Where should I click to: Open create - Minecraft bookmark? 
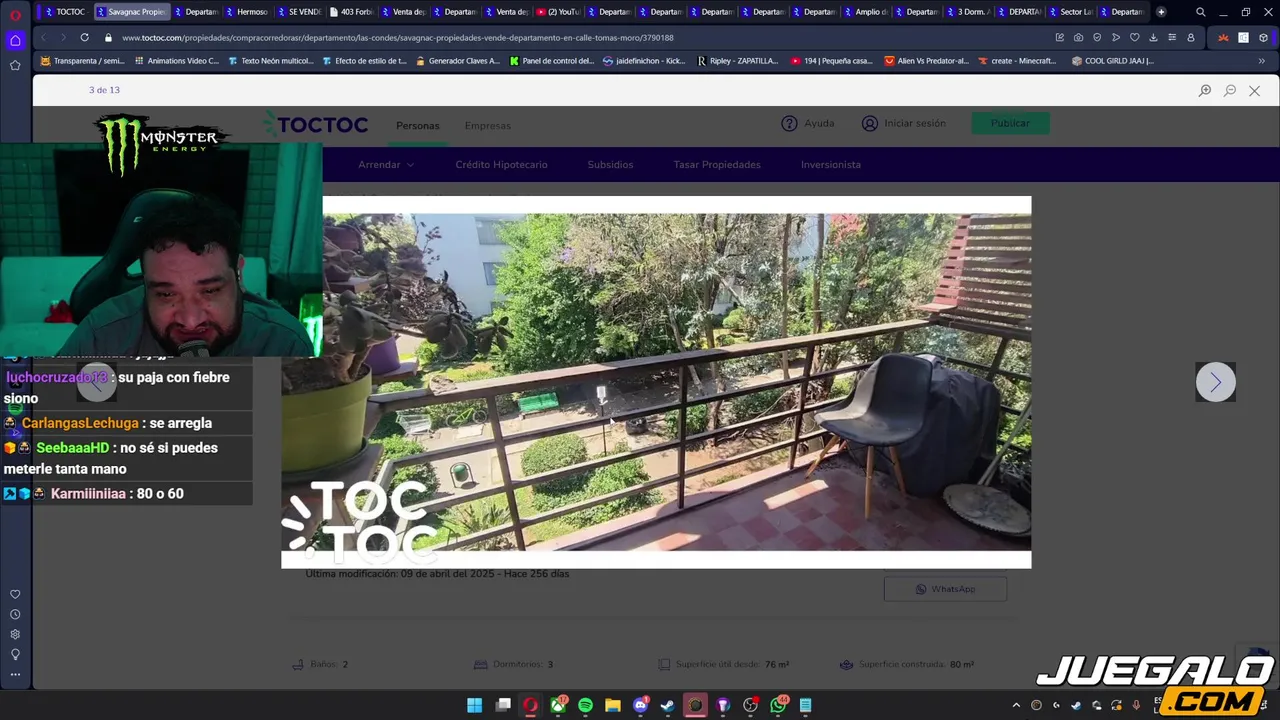(x=1017, y=61)
